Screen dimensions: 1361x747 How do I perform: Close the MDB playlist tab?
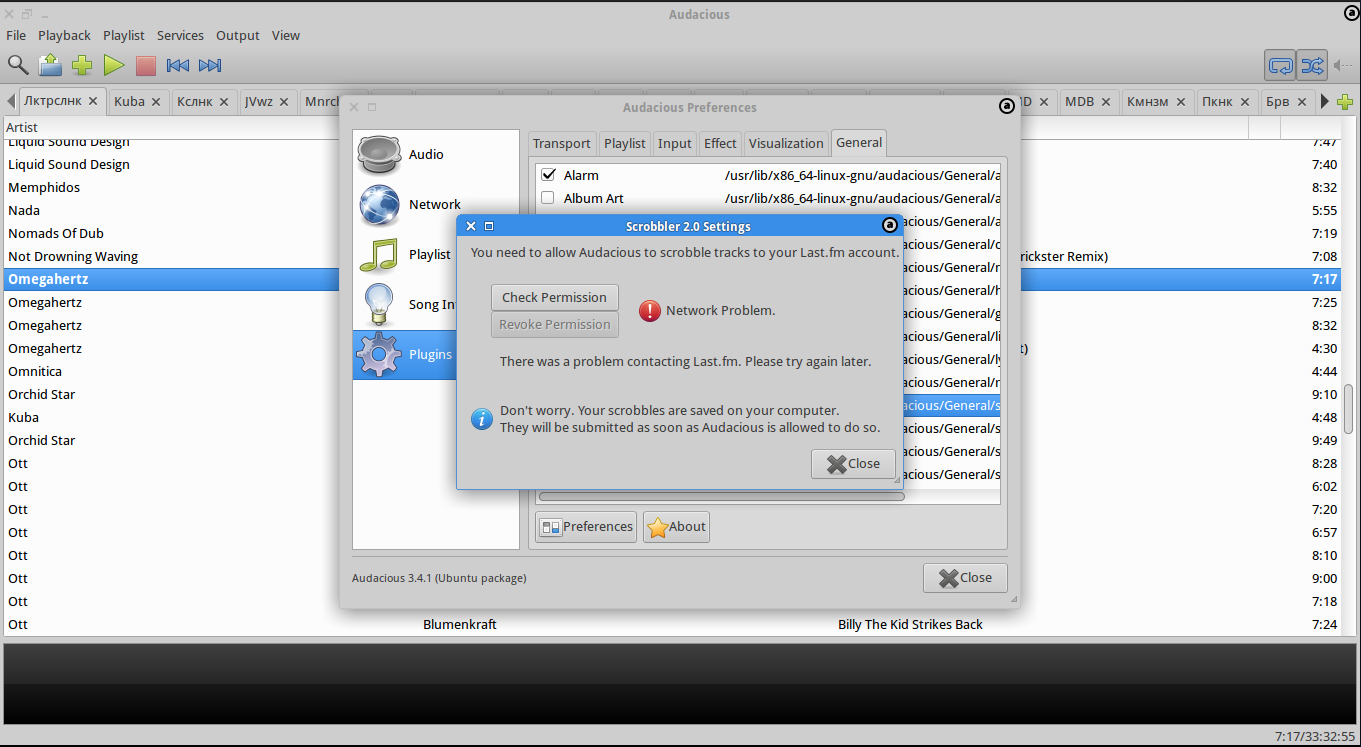tap(1105, 101)
